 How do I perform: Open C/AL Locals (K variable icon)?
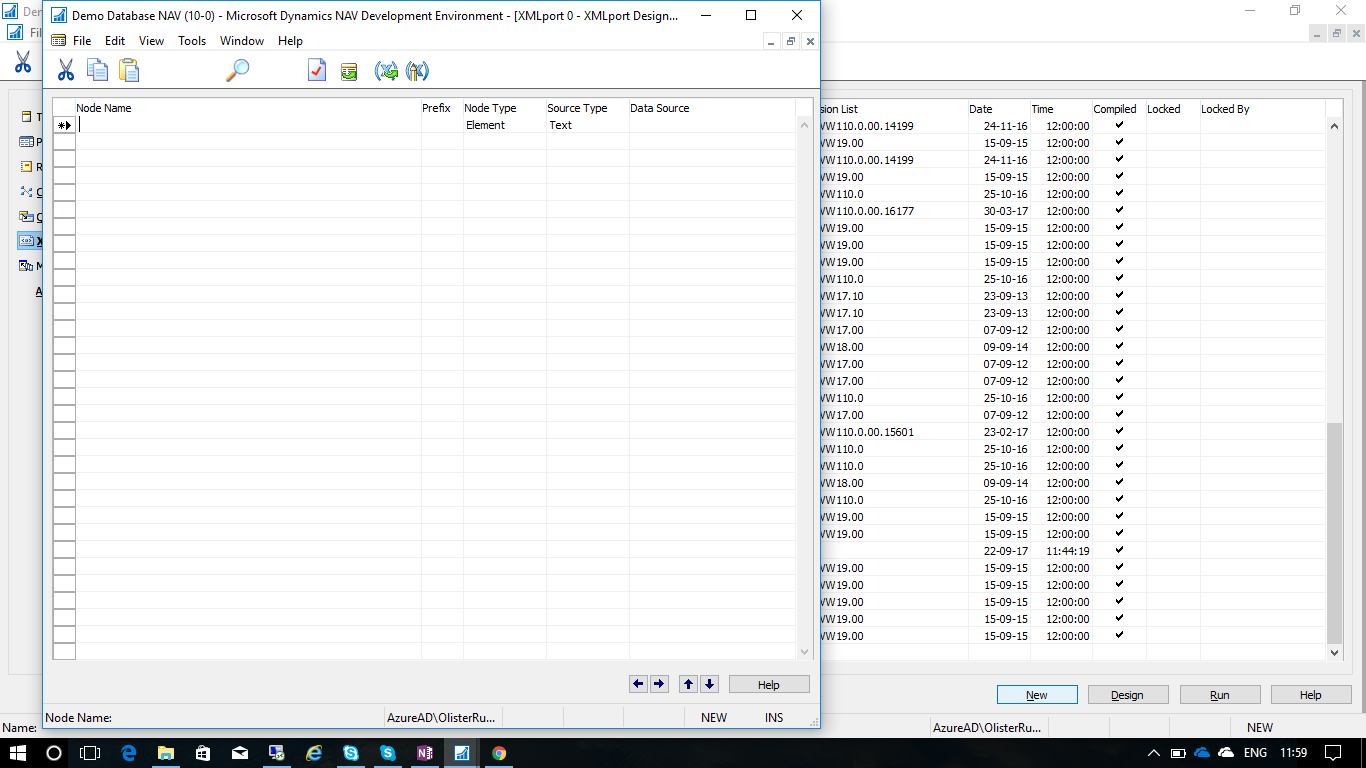click(417, 71)
